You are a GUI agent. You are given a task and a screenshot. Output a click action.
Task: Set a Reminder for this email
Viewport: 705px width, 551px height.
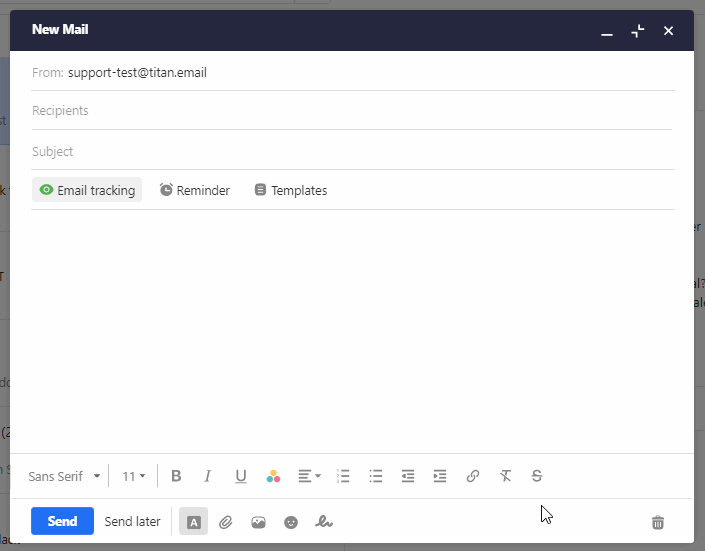tap(195, 190)
